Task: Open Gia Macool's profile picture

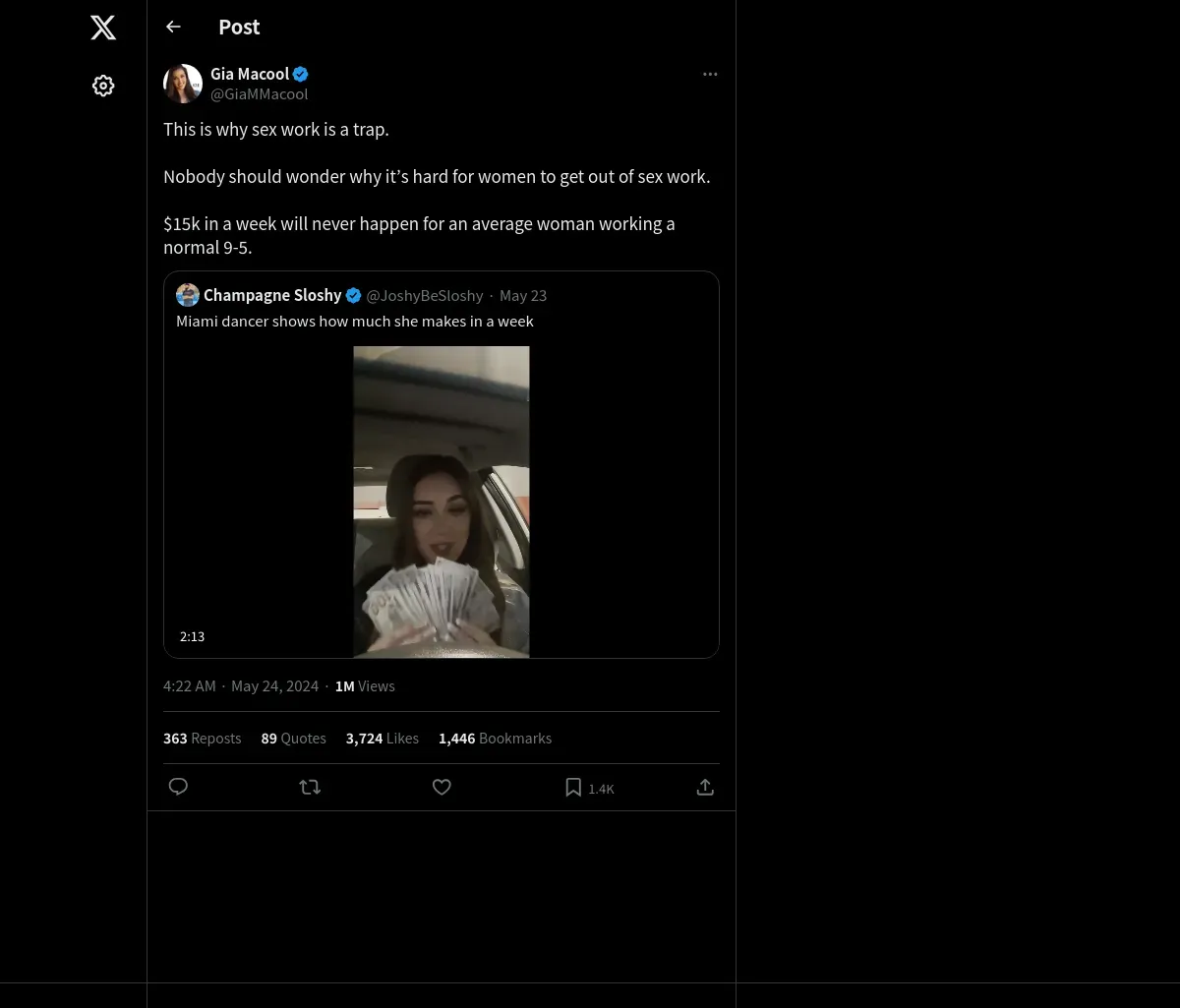Action: tap(183, 84)
